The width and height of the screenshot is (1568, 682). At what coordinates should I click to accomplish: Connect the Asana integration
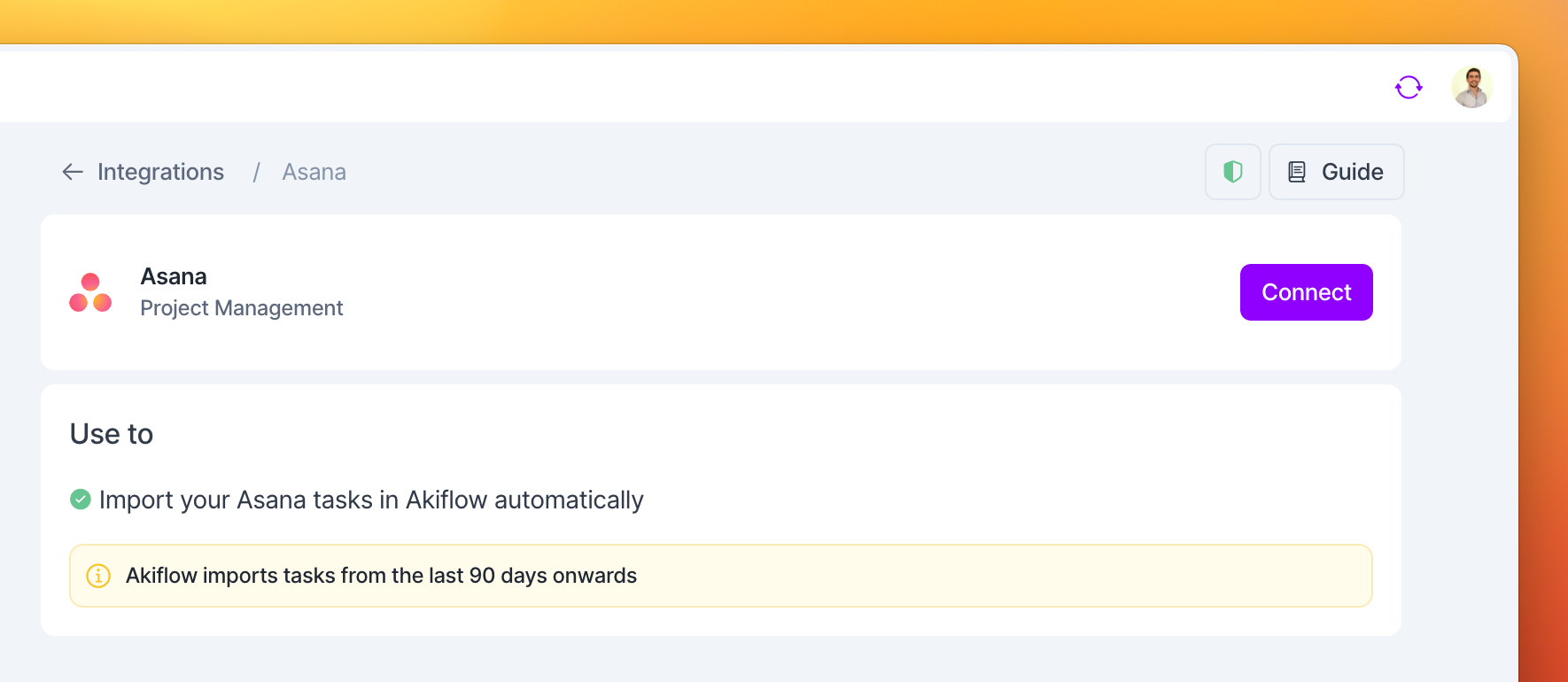pos(1307,292)
